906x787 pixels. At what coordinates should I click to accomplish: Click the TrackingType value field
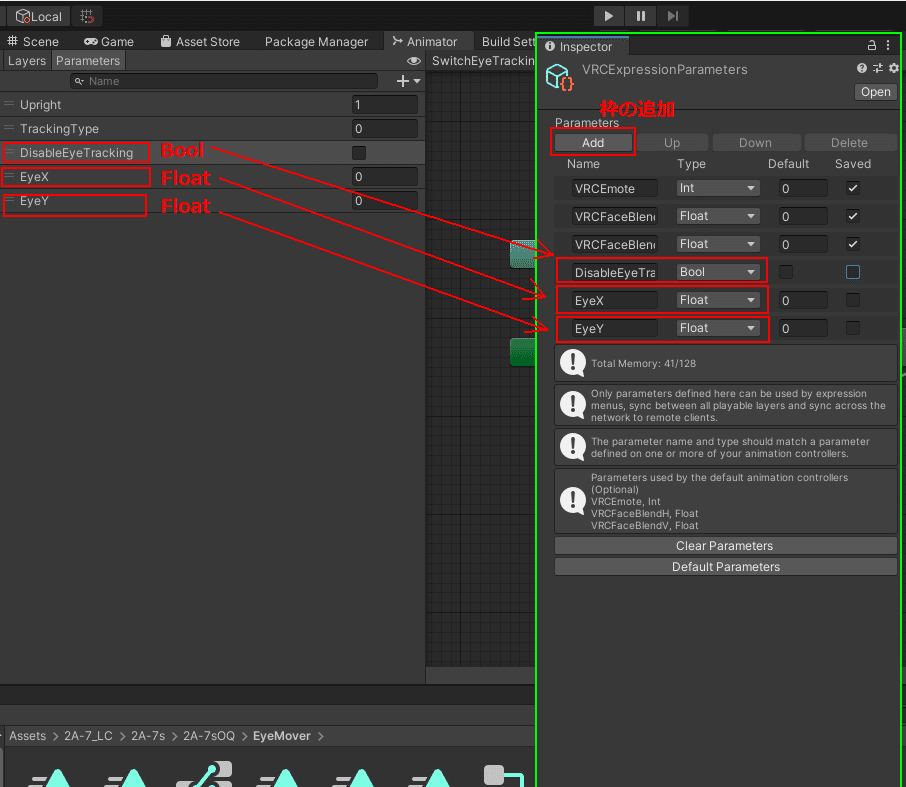tap(384, 128)
